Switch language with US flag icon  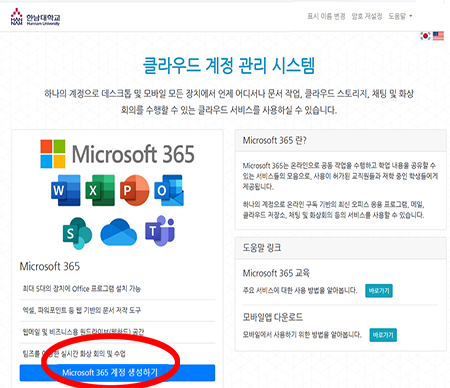[438, 36]
